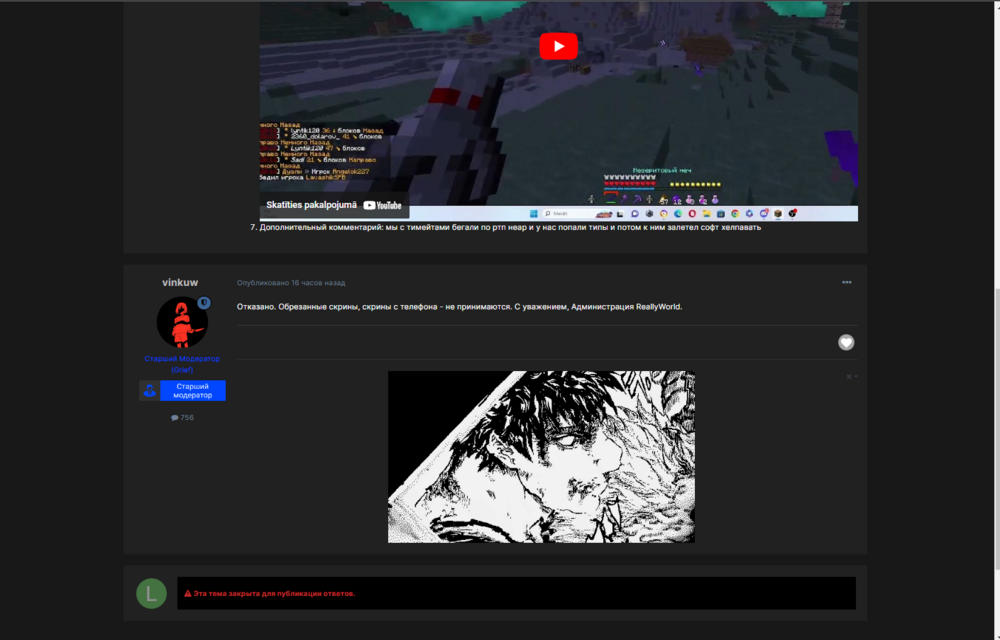
Task: React to vinkuw's post with heart
Action: [846, 342]
